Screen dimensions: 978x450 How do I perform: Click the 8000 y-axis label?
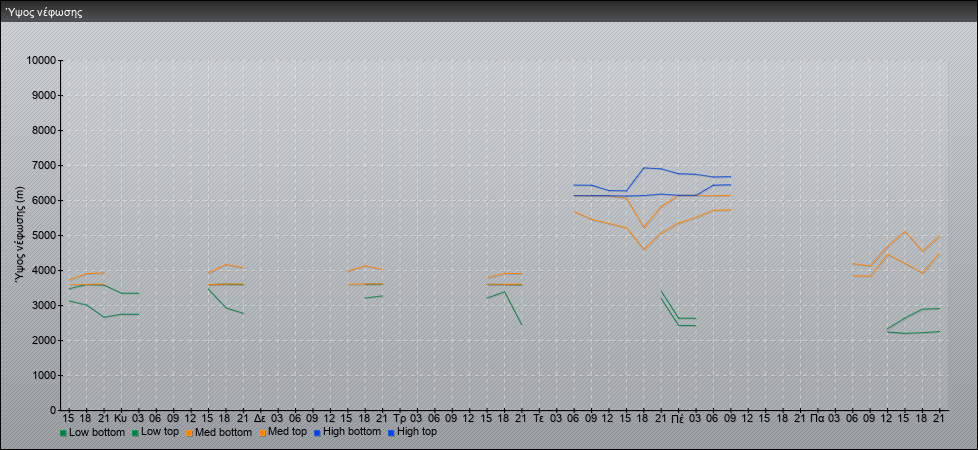tap(44, 130)
